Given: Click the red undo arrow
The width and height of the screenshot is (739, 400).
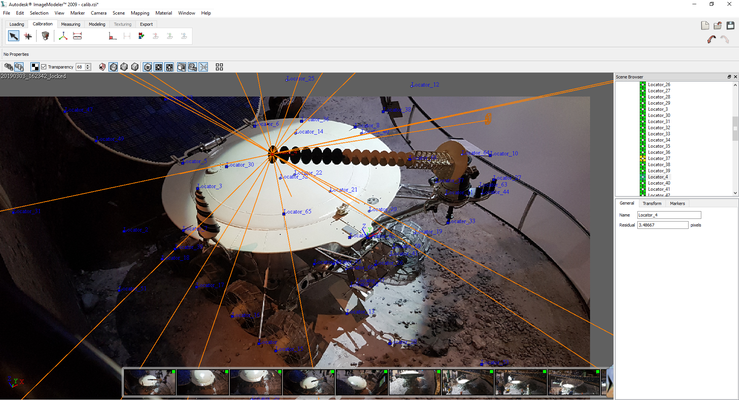Looking at the screenshot, I should pos(711,40).
